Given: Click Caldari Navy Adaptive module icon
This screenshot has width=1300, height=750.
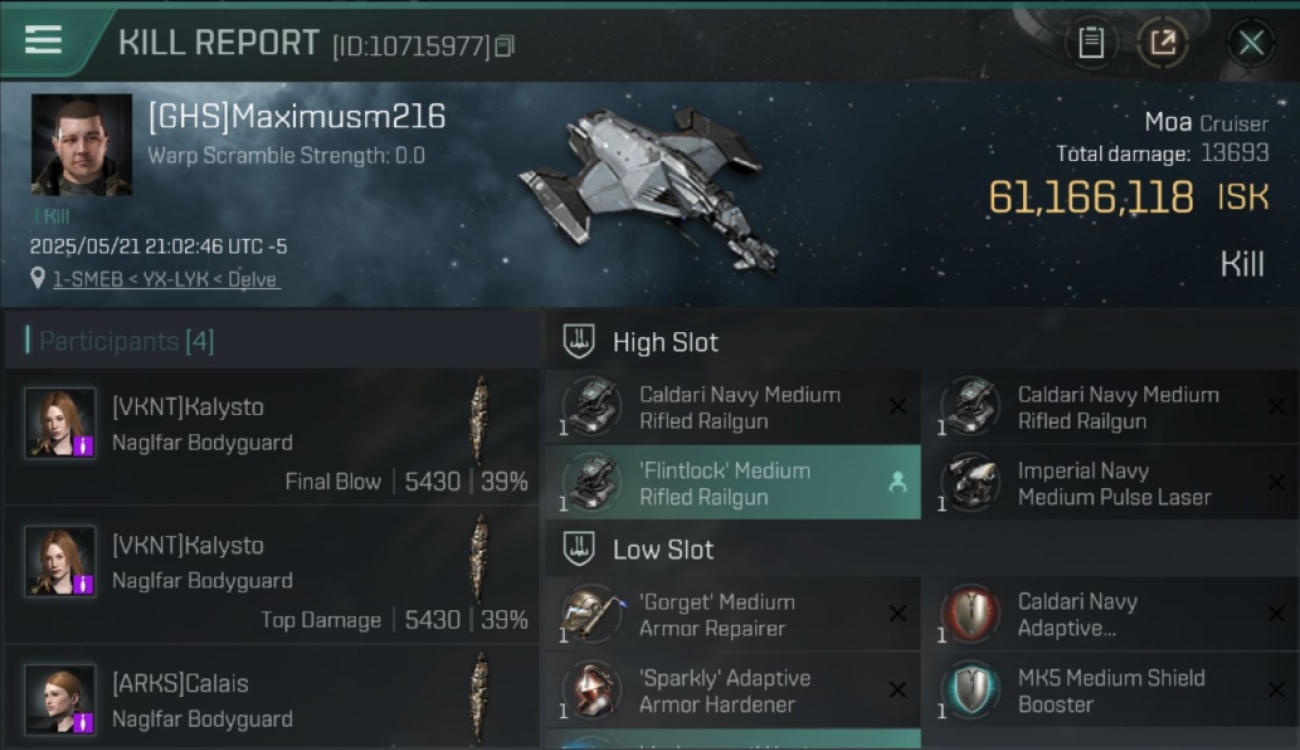Looking at the screenshot, I should tap(969, 615).
